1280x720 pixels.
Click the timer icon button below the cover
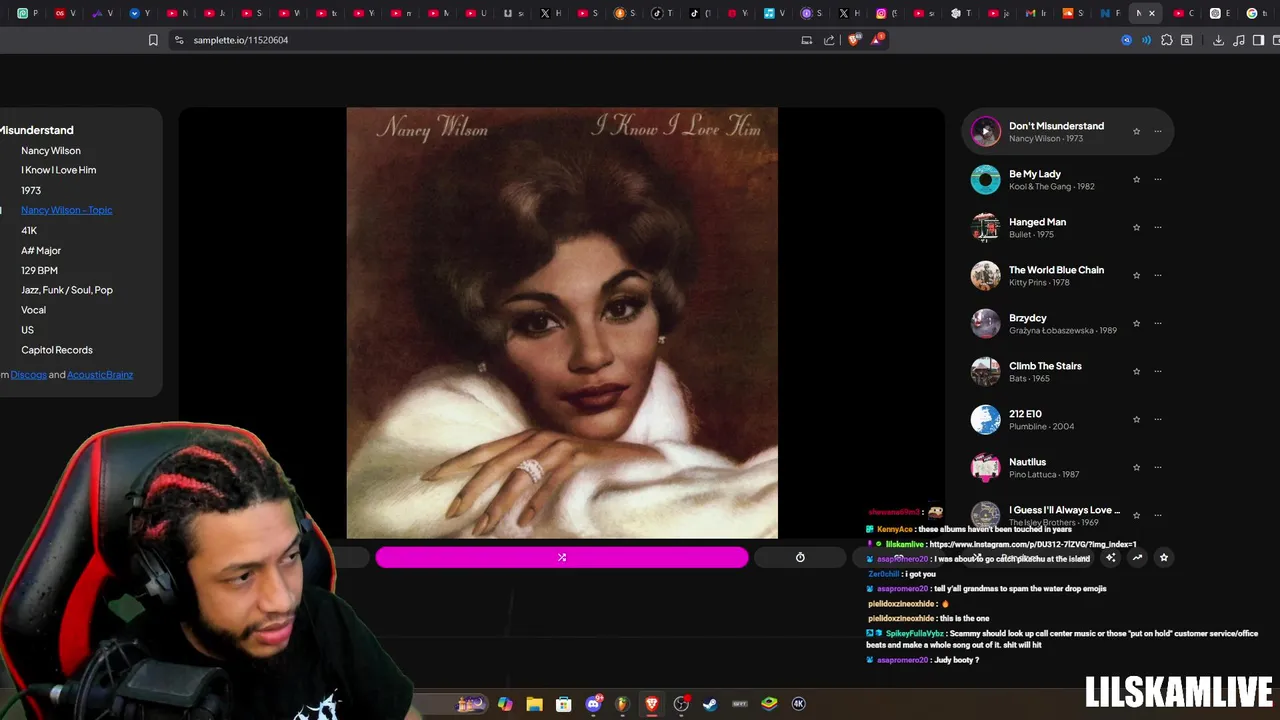(x=800, y=558)
